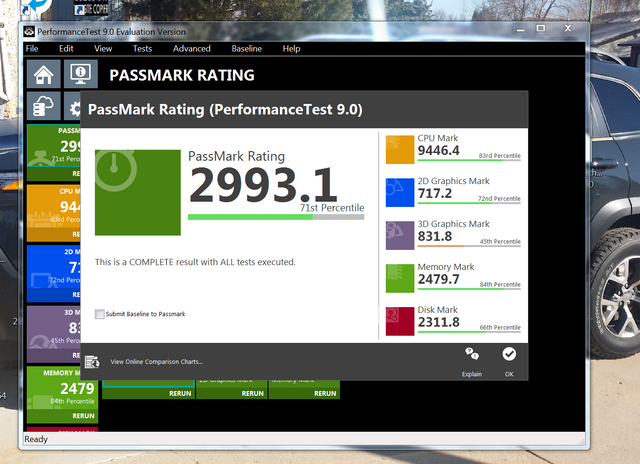Open the System Information monitor icon
This screenshot has width=640, height=464.
click(x=81, y=74)
